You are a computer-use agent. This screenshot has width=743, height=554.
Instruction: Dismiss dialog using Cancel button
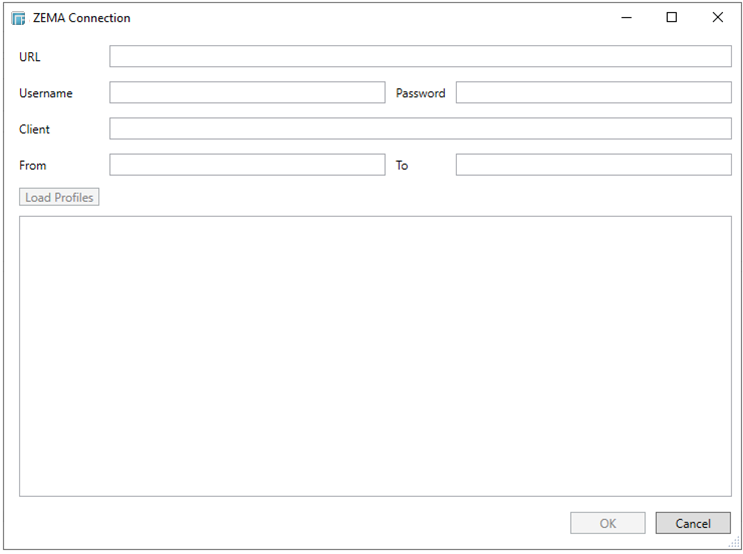point(693,523)
